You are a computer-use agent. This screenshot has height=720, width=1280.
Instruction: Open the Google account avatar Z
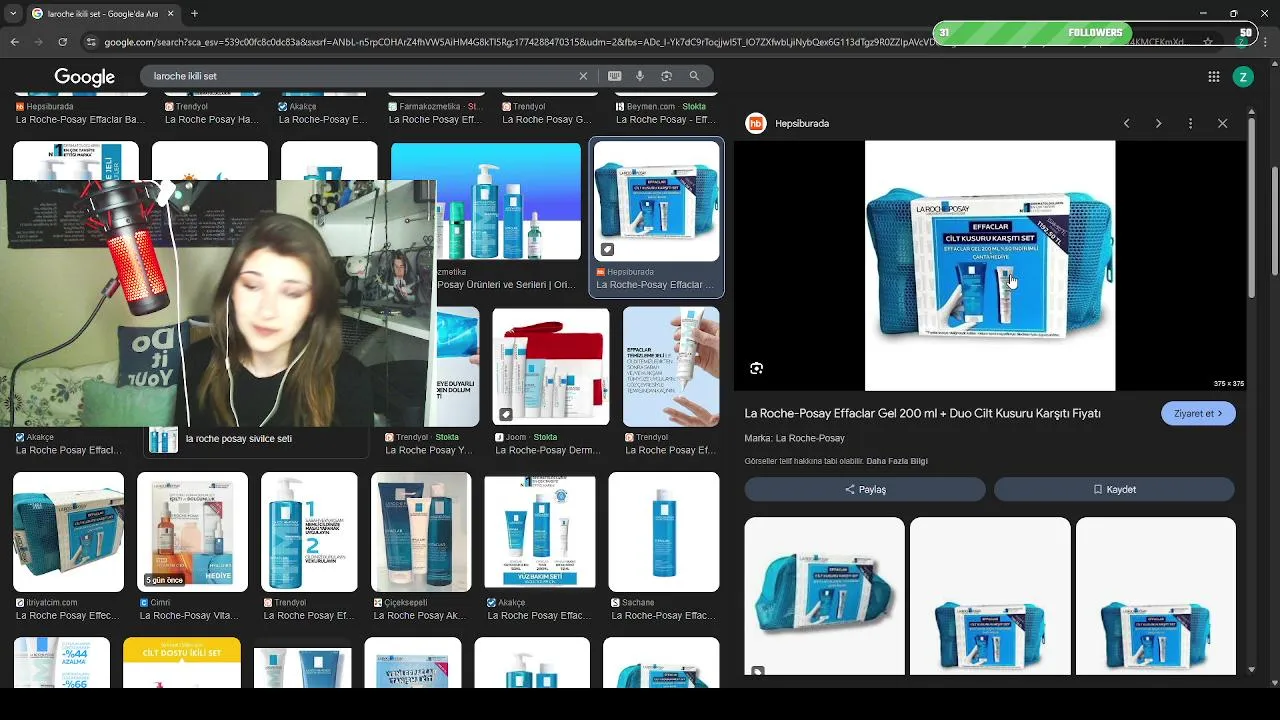tap(1243, 77)
